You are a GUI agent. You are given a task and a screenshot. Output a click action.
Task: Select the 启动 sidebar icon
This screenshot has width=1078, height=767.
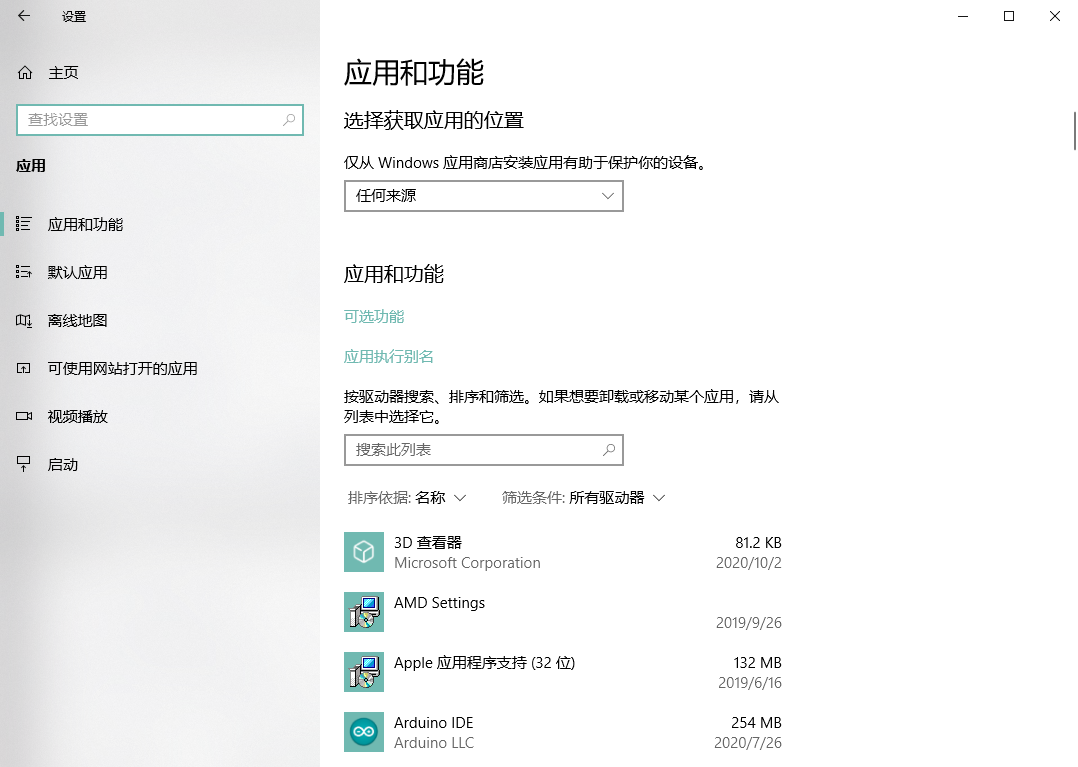[24, 465]
